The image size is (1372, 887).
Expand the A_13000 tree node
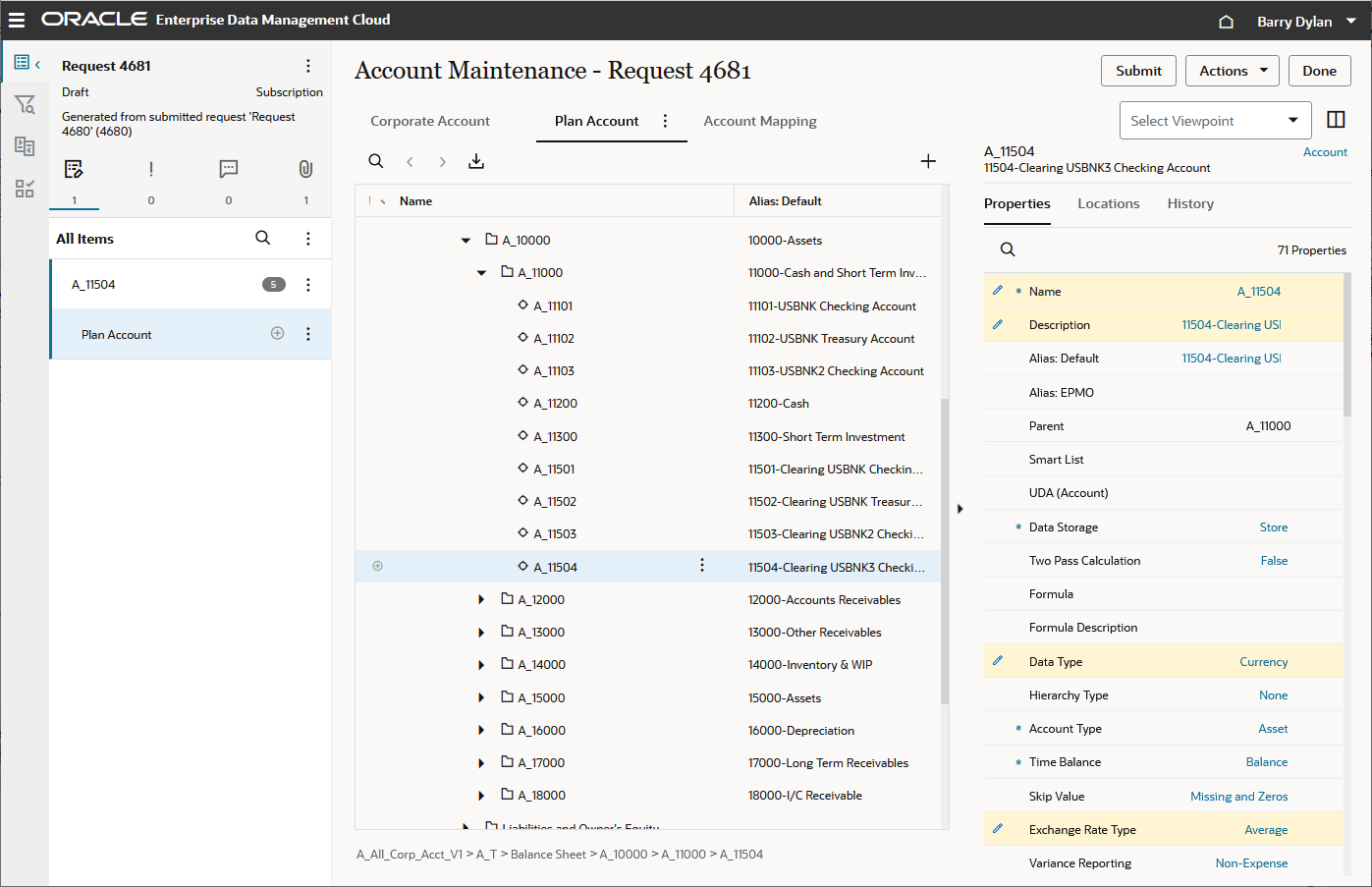click(481, 633)
